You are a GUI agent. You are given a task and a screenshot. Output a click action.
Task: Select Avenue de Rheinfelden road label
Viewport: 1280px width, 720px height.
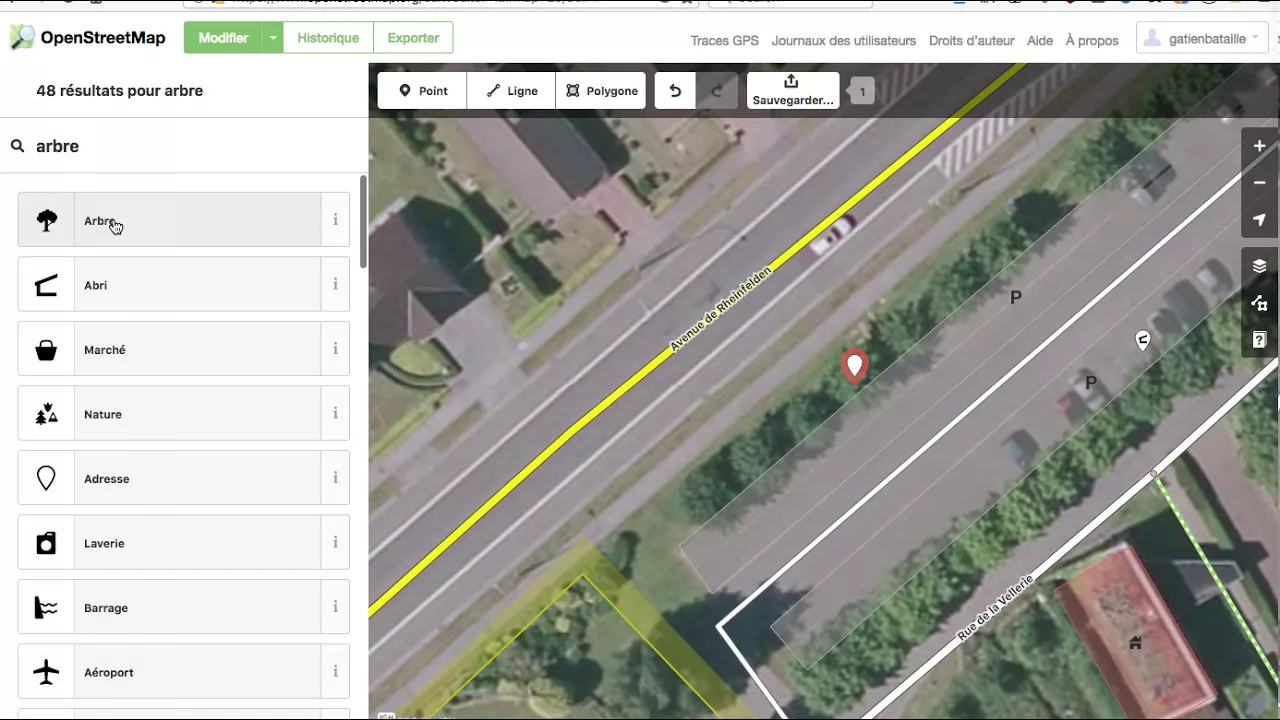pyautogui.click(x=721, y=308)
